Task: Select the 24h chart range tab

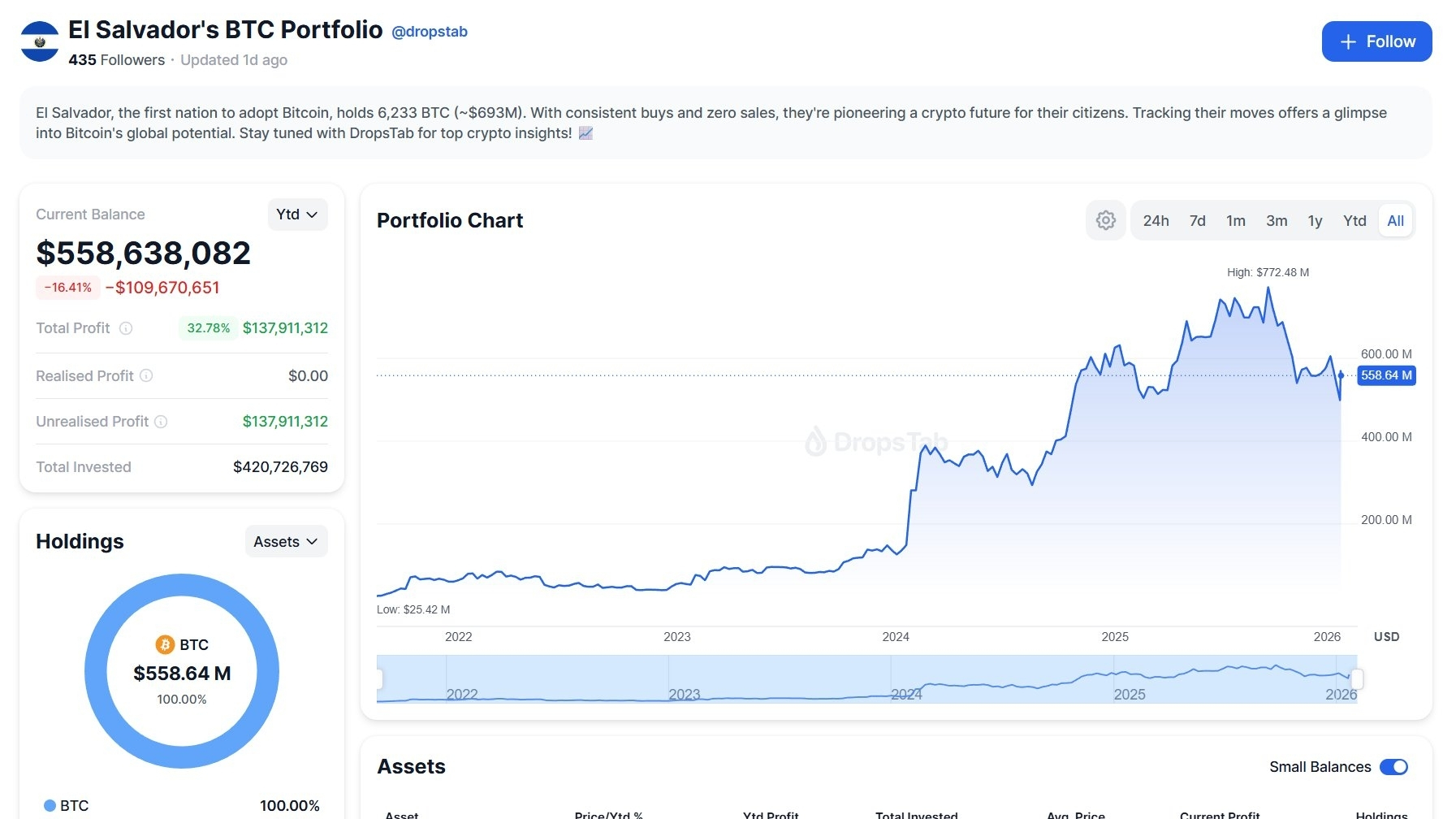Action: point(1156,221)
